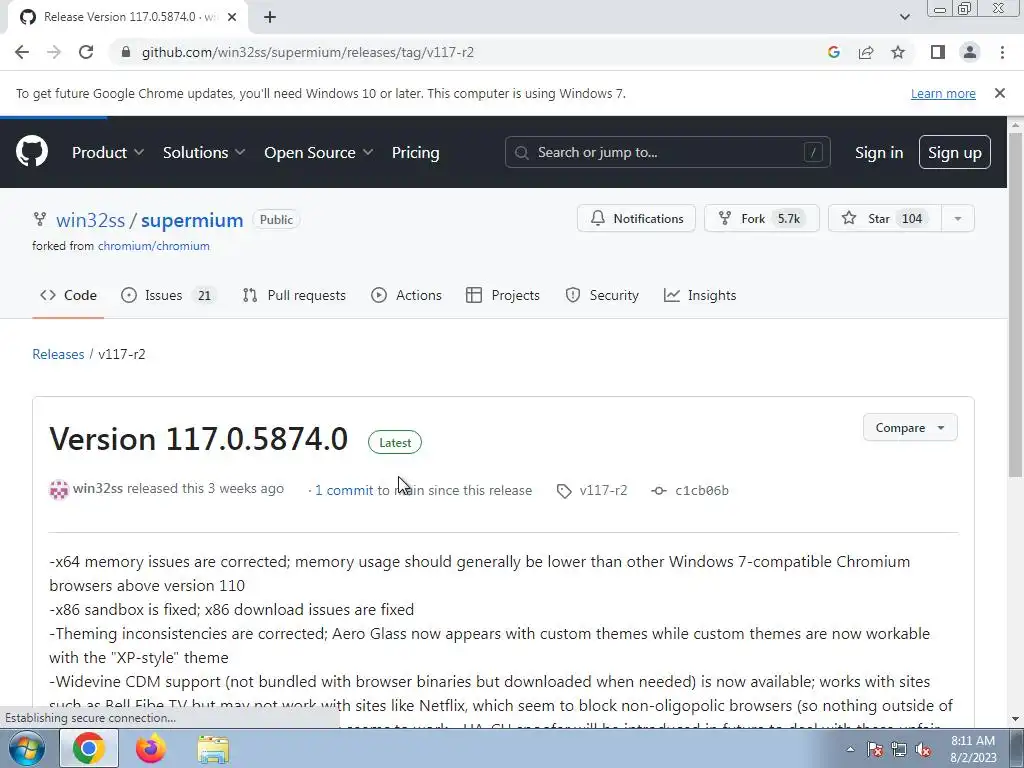
Task: View site security lock info
Action: [127, 52]
